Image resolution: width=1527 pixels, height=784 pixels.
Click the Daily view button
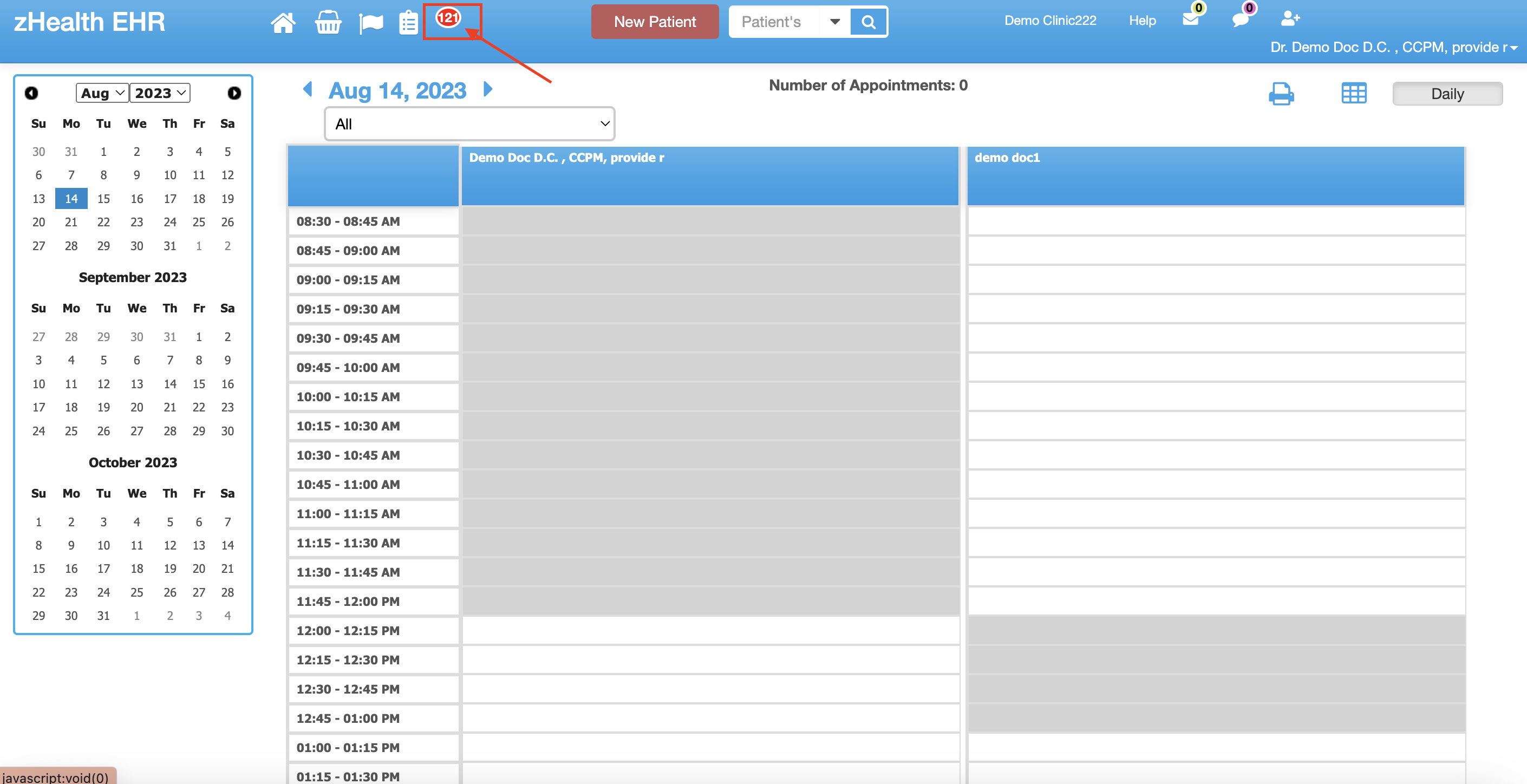pyautogui.click(x=1447, y=94)
